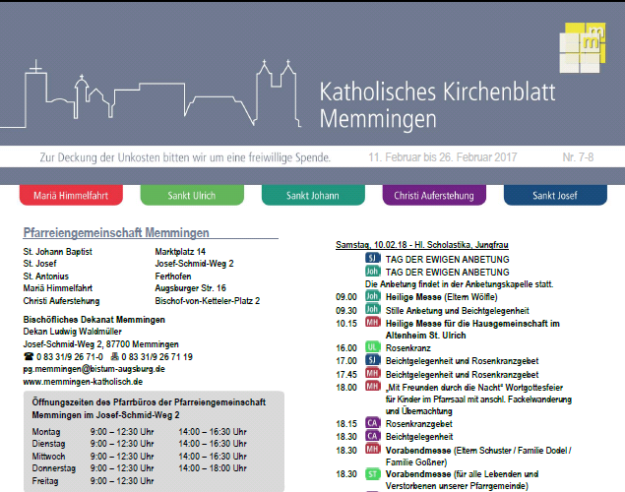The height and width of the screenshot is (492, 625).
Task: Click the CA badge at 18.15 Rosenkranzgebet
Action: (x=372, y=423)
